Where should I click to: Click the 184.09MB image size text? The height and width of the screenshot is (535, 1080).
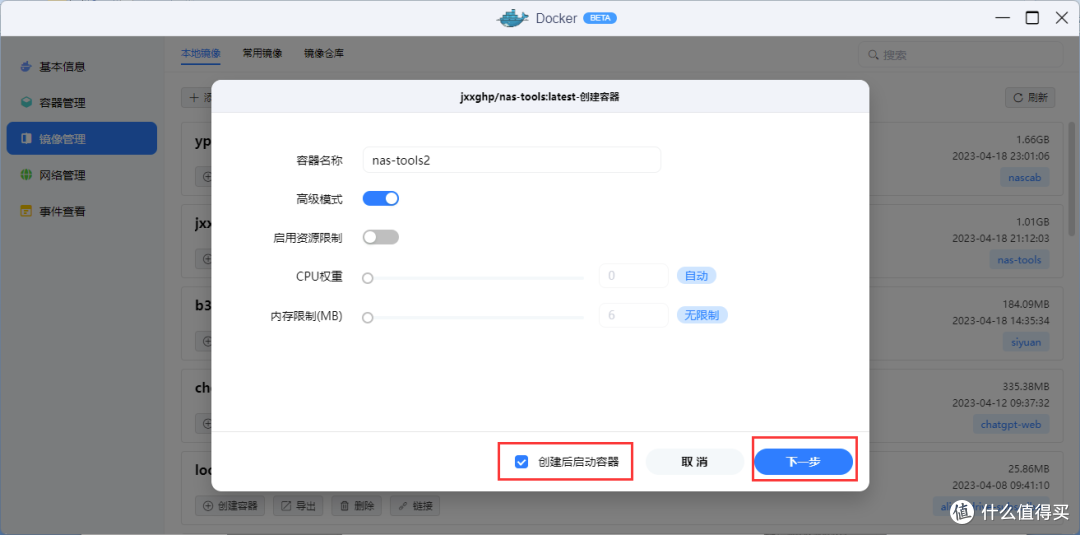1026,304
